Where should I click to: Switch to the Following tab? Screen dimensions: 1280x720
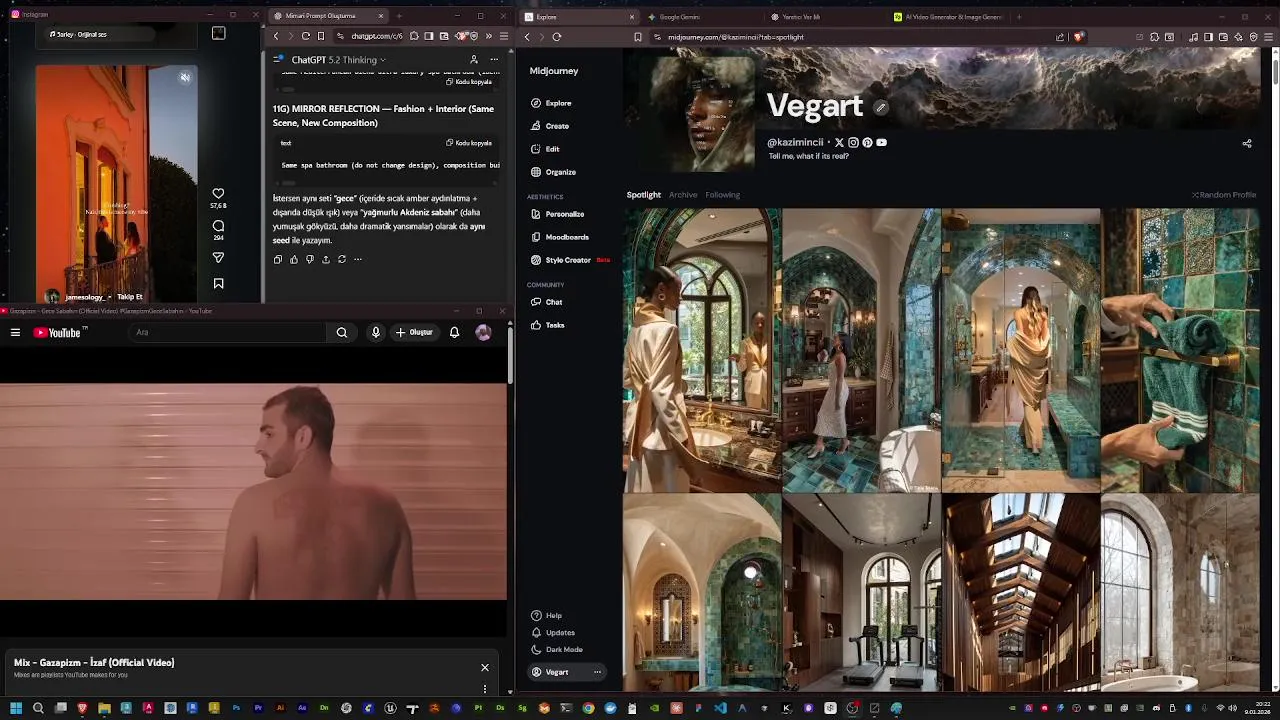(722, 195)
